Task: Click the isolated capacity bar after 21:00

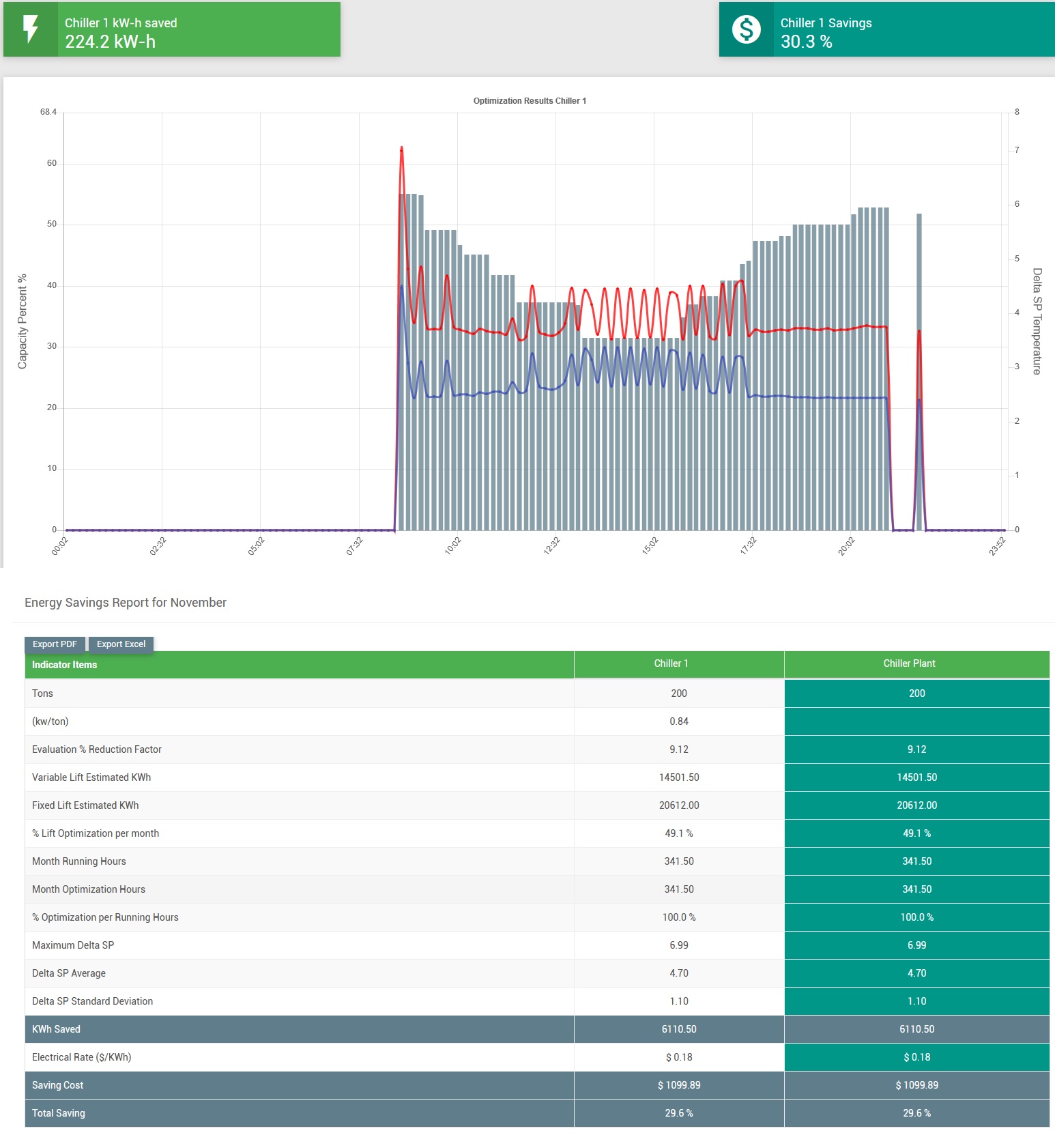Action: click(x=919, y=372)
